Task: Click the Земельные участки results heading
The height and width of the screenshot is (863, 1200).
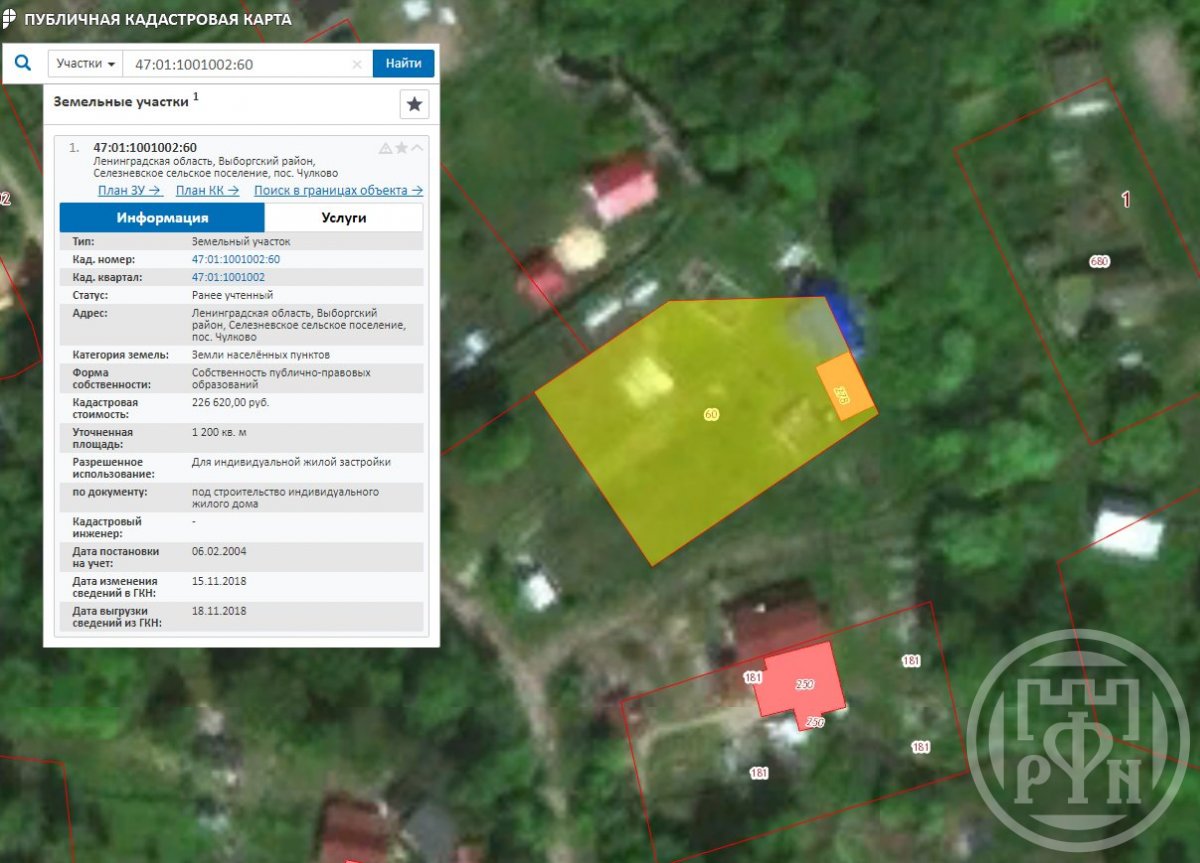Action: click(120, 101)
